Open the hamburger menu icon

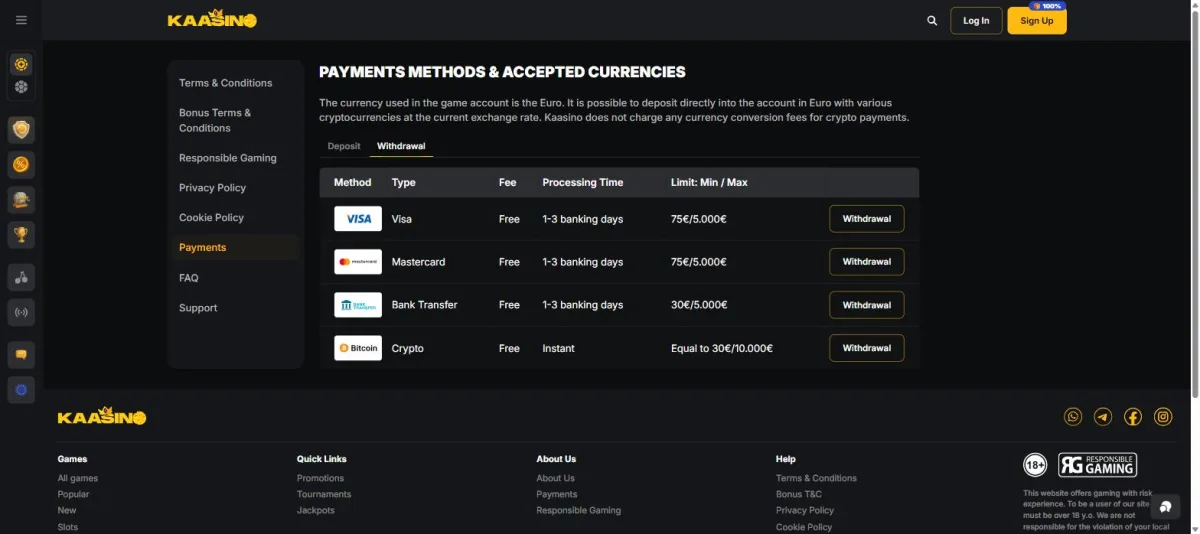(x=21, y=20)
